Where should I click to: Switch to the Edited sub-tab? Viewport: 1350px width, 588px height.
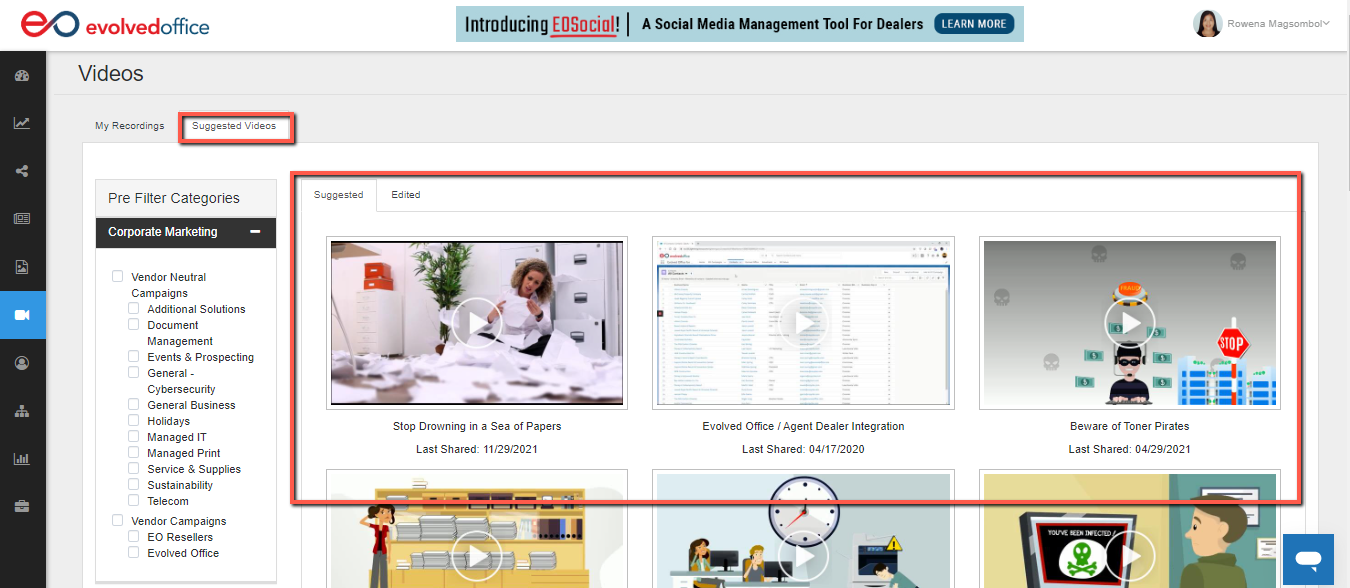point(406,195)
